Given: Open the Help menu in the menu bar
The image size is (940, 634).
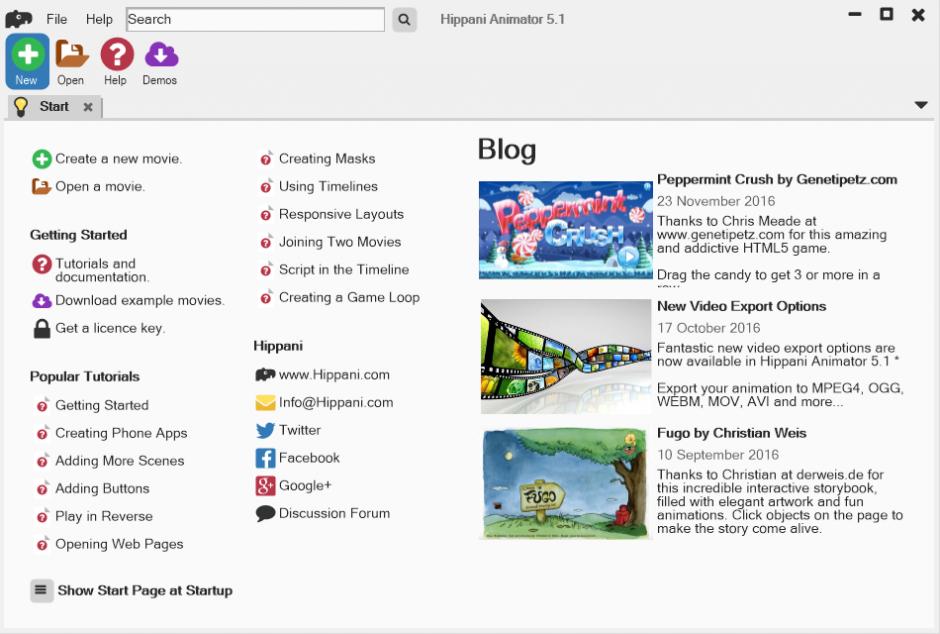Looking at the screenshot, I should tap(99, 19).
